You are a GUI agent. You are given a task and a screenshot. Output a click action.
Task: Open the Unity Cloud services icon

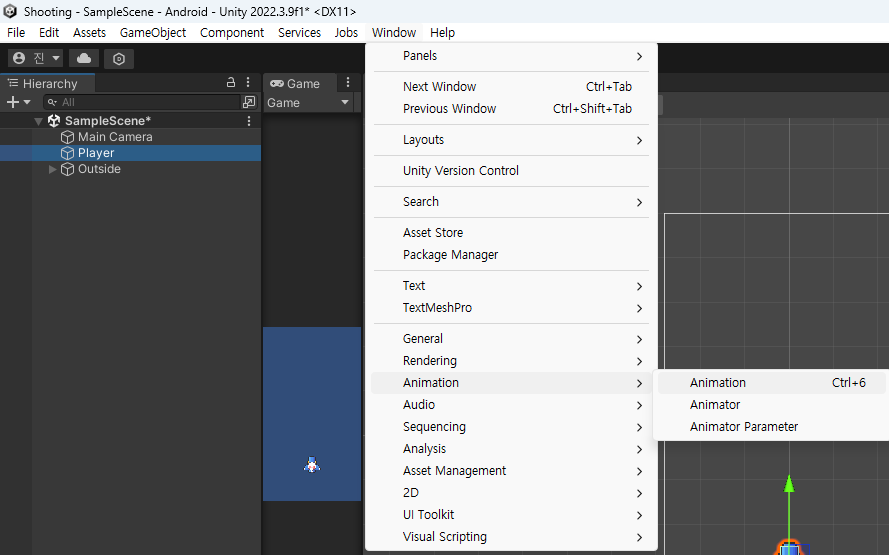[84, 58]
